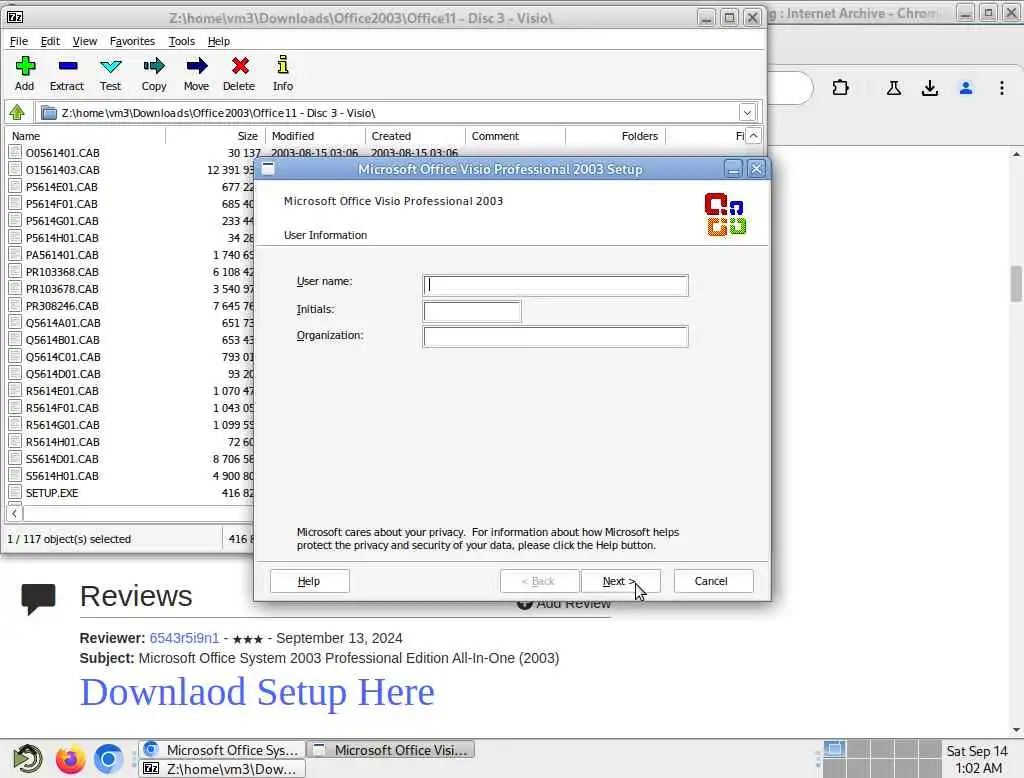The width and height of the screenshot is (1024, 778).
Task: Select the R5614E01.CAB file row
Action: pos(131,391)
